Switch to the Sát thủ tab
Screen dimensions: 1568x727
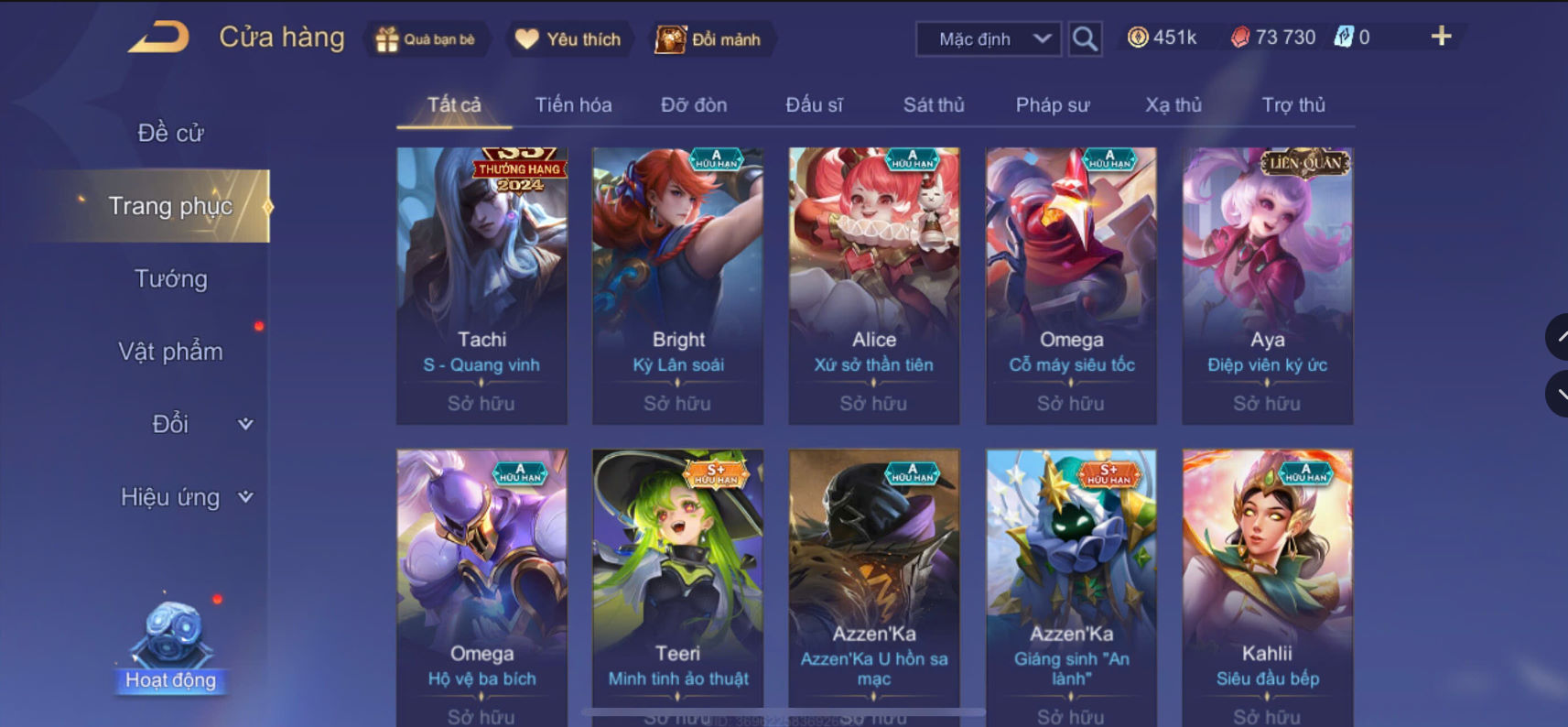pos(934,105)
